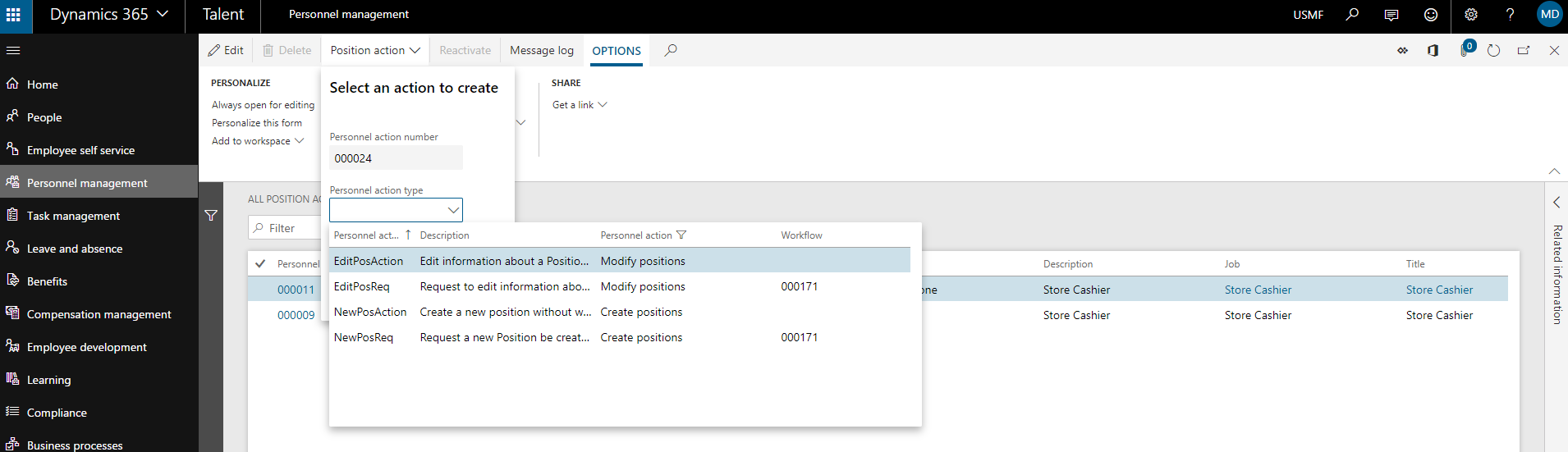Toggle the Personnel action column filter

[681, 235]
